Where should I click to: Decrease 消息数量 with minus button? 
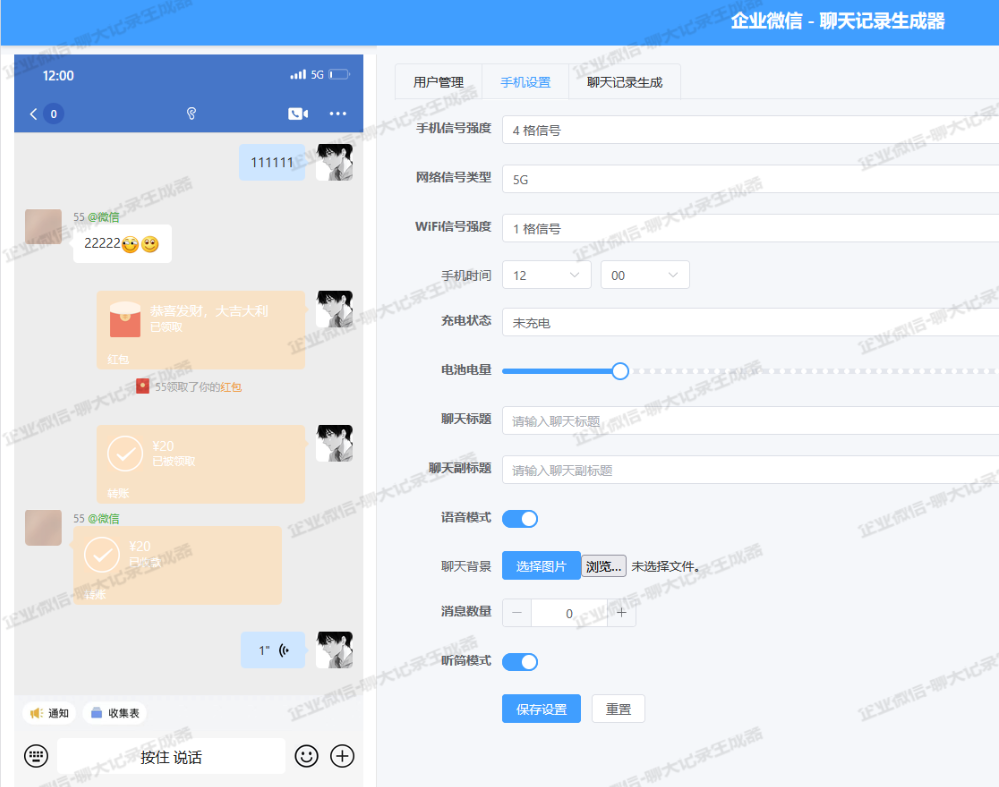click(517, 612)
